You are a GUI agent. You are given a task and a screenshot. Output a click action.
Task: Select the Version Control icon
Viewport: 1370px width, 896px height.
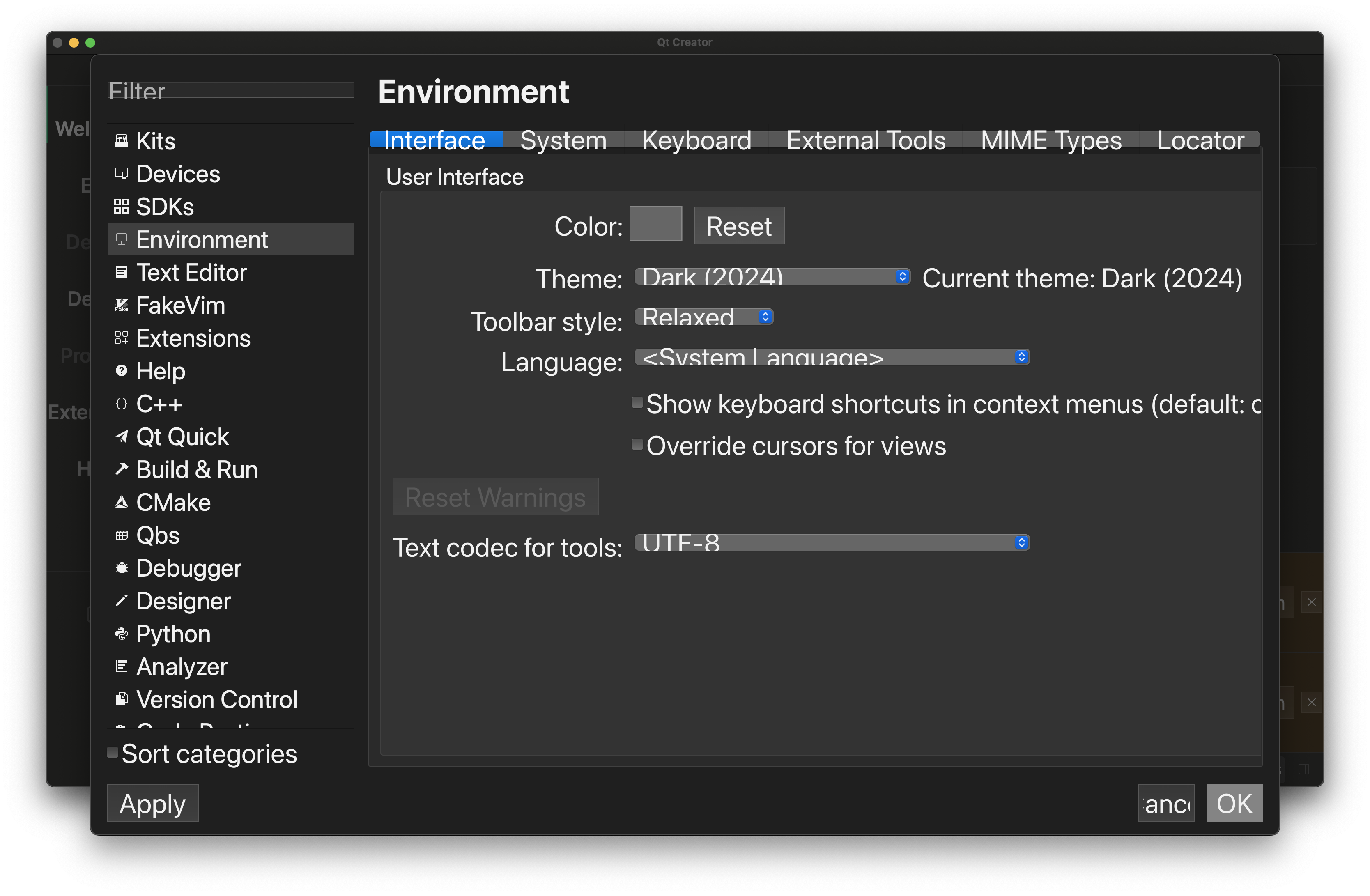[x=122, y=699]
